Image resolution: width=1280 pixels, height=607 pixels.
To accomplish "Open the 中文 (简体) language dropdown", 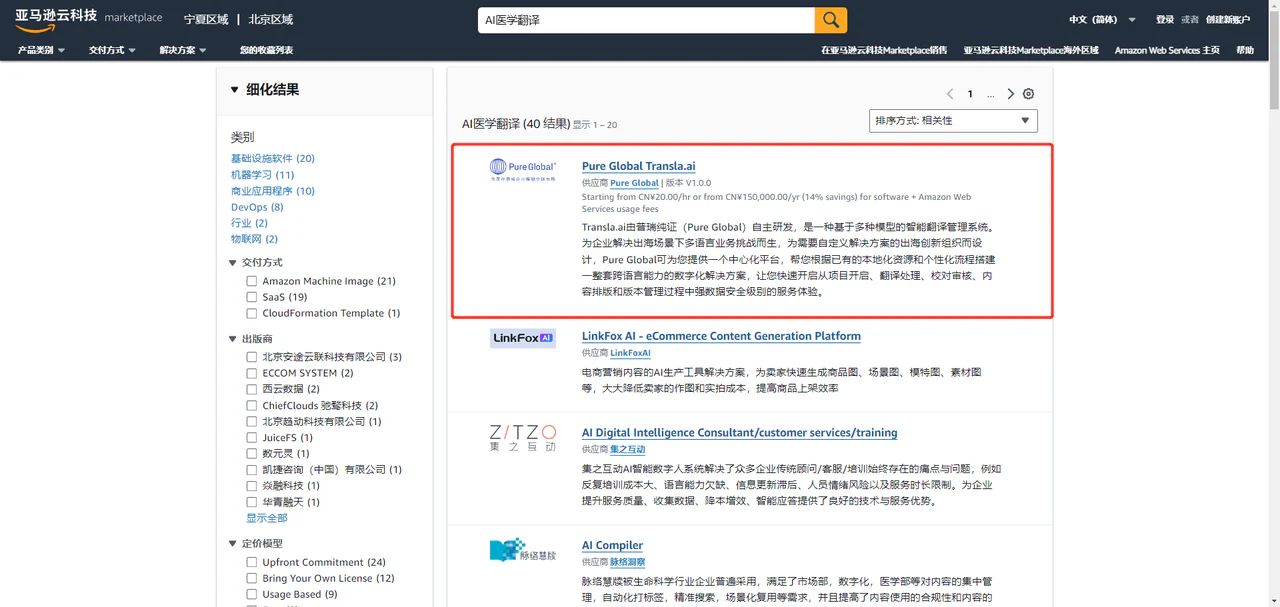I will click(x=1102, y=20).
